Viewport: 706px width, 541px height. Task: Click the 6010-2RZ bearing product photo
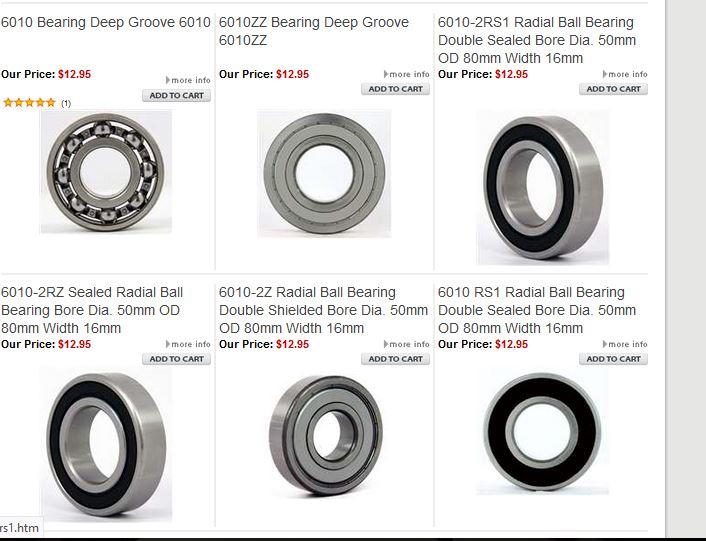[106, 445]
